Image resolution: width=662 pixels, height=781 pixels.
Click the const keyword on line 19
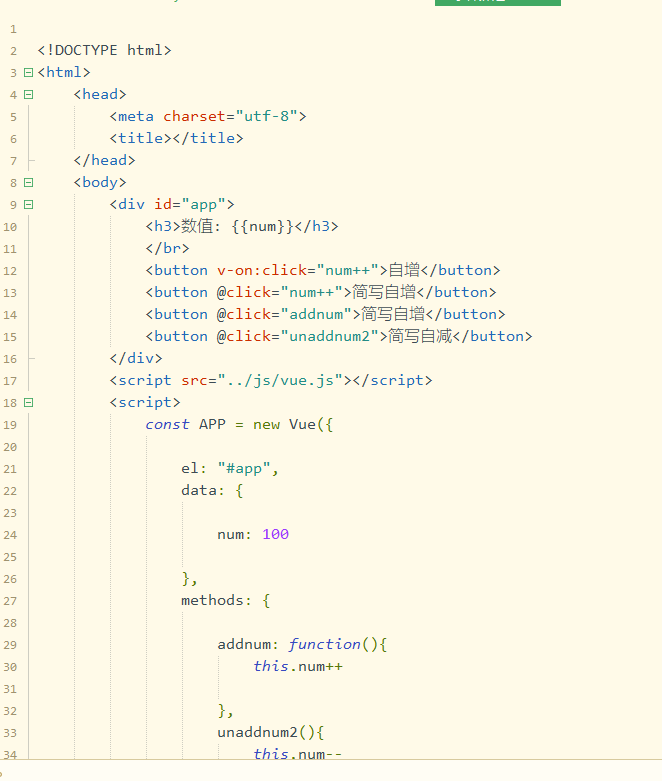pos(167,424)
